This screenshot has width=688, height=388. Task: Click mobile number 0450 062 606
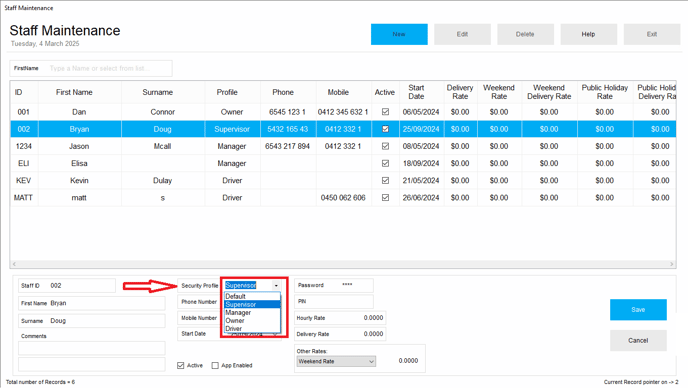[343, 198]
